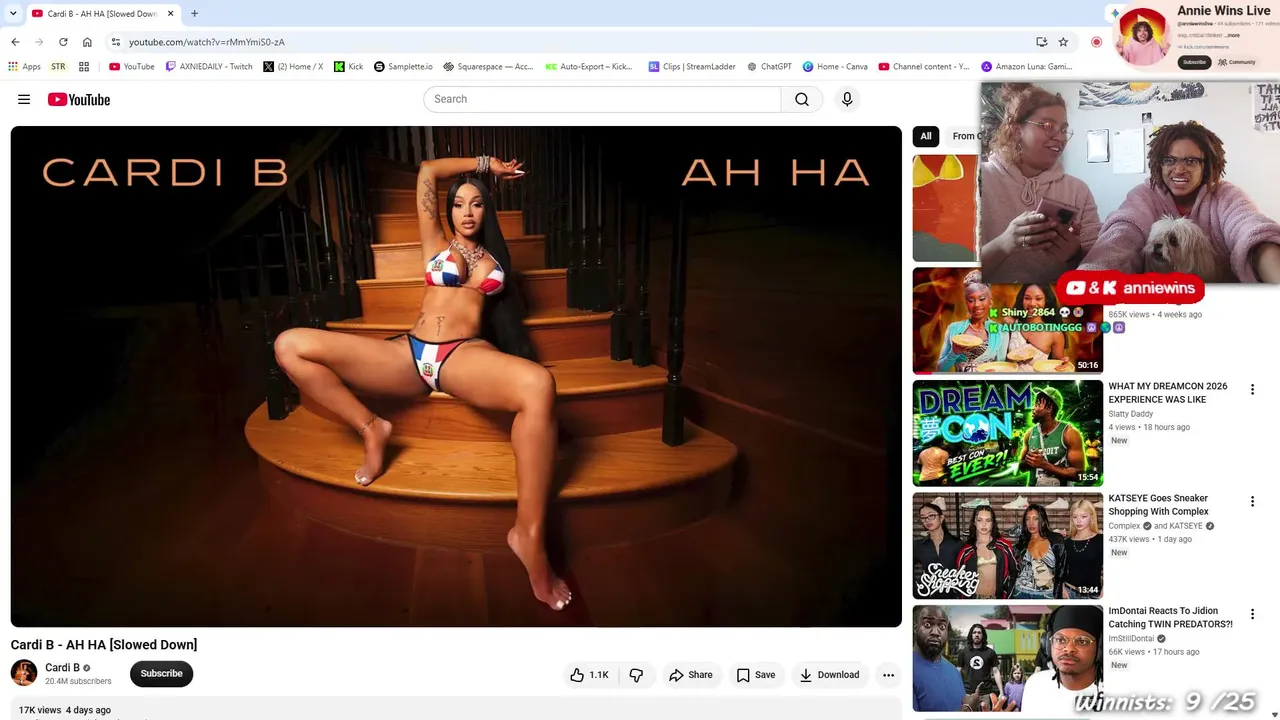Start voice search with the microphone
Screen dimensions: 1280x720
847,99
